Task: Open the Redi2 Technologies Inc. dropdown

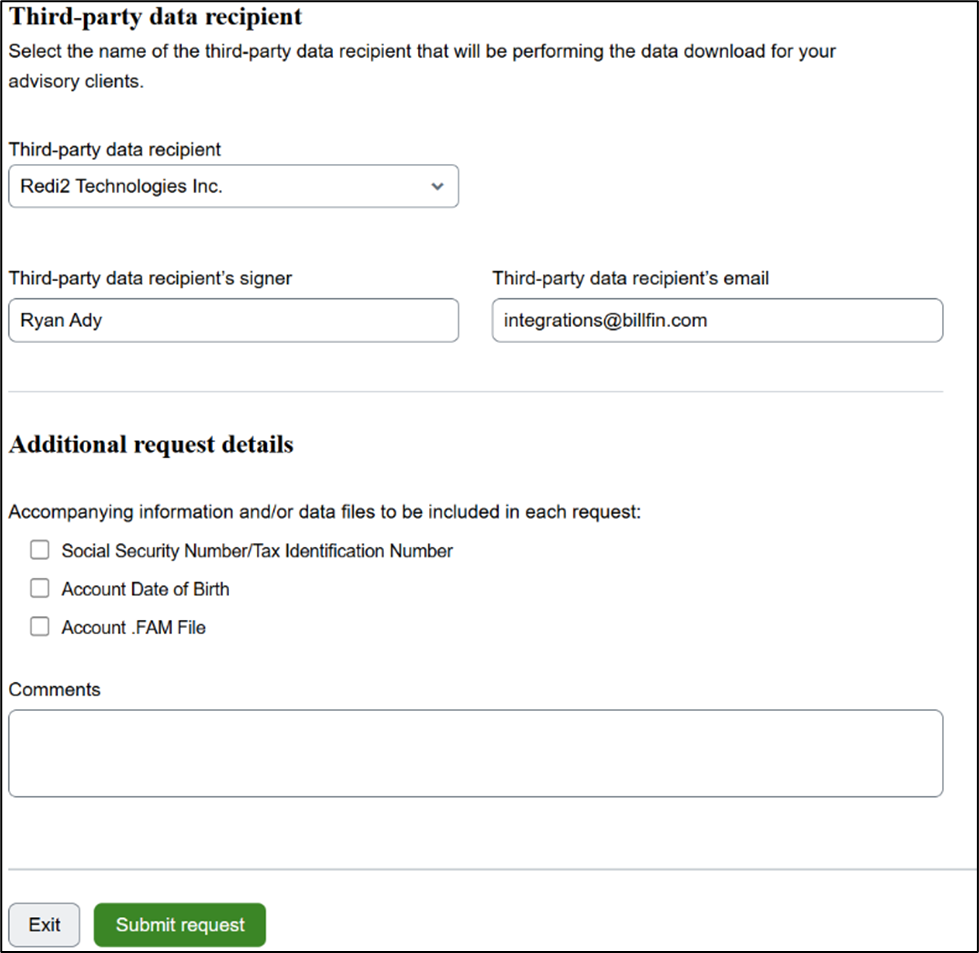Action: 234,186
